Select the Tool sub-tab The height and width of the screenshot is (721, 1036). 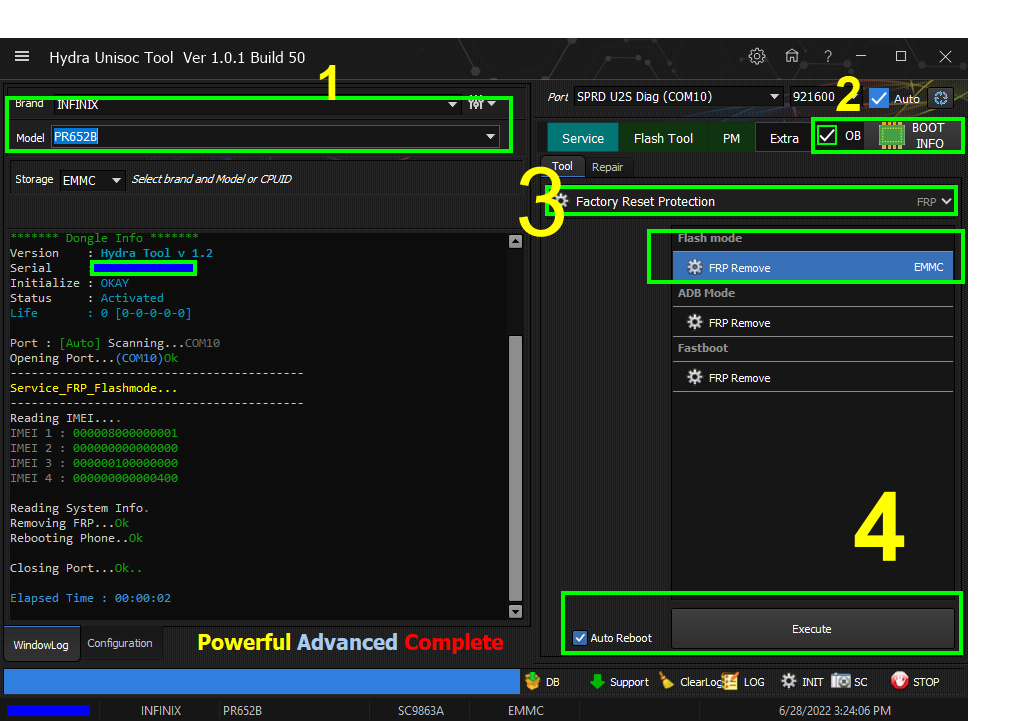tap(562, 167)
